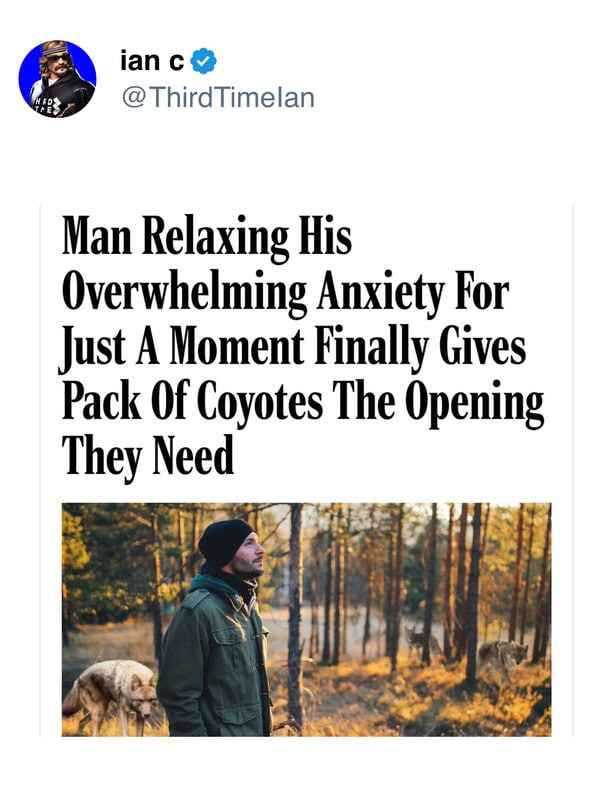Click the coyote by the right trees
Image resolution: width=599 pixels, height=790 pixels.
coord(502,659)
